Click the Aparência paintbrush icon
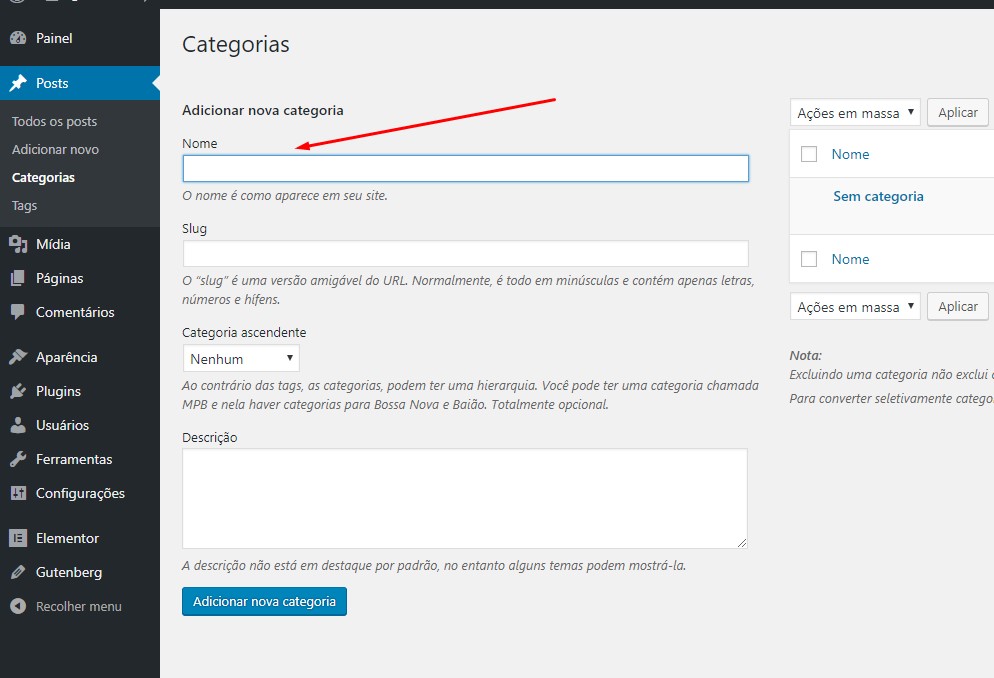The image size is (994, 678). pos(18,357)
